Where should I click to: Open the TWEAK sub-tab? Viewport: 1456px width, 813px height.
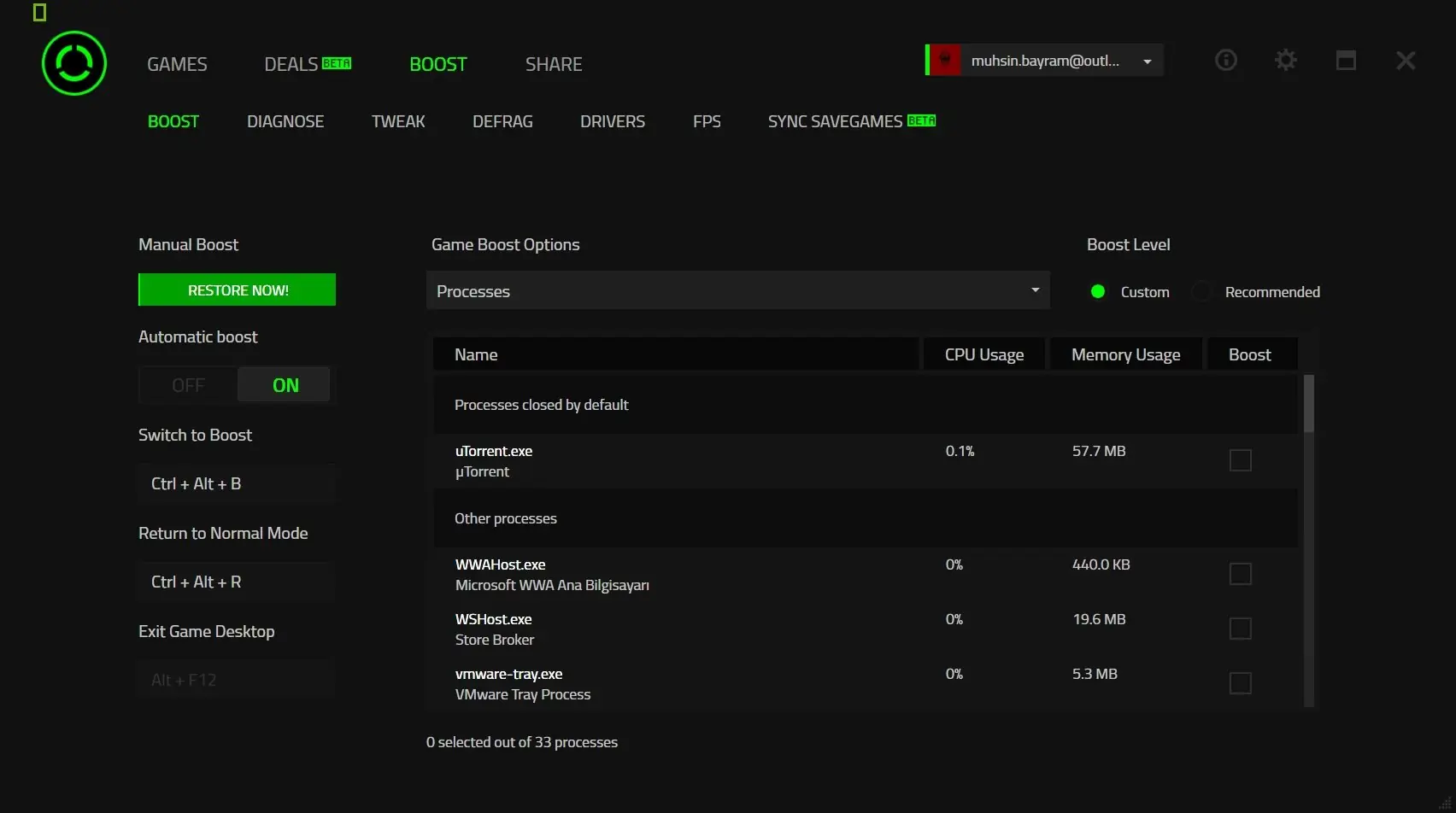pyautogui.click(x=398, y=121)
